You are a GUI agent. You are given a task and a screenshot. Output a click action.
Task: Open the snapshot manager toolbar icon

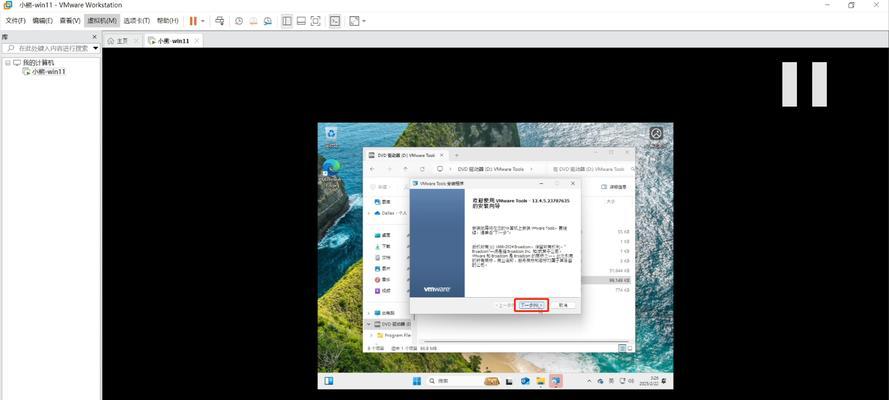pyautogui.click(x=267, y=21)
